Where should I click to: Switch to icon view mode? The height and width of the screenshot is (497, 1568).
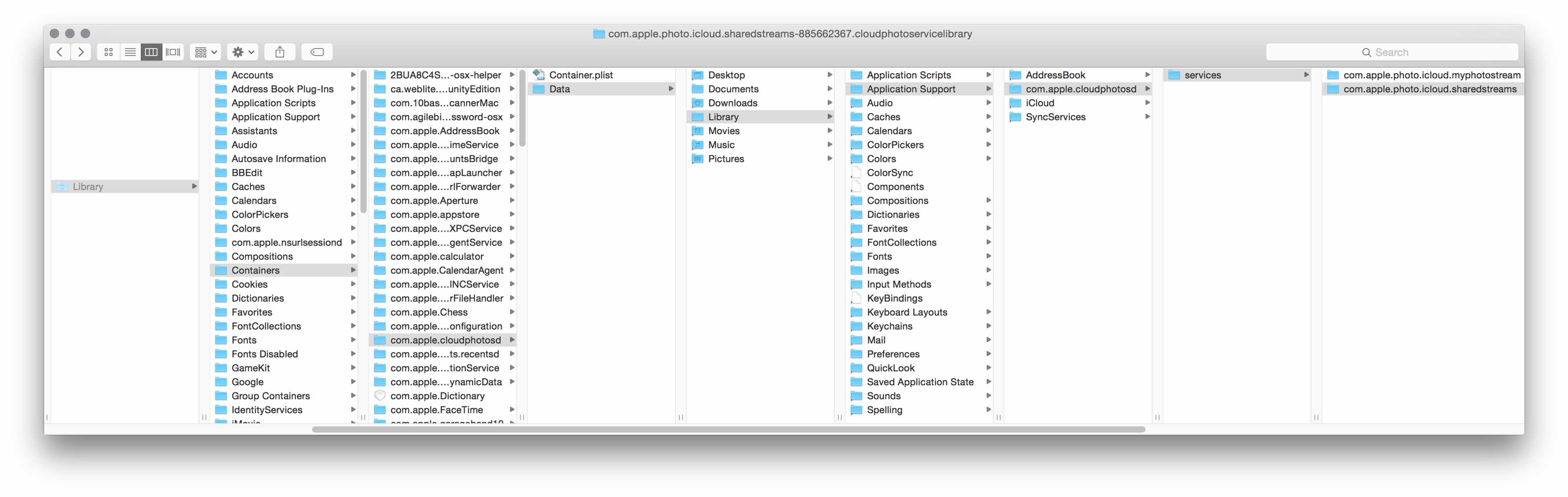[x=108, y=52]
